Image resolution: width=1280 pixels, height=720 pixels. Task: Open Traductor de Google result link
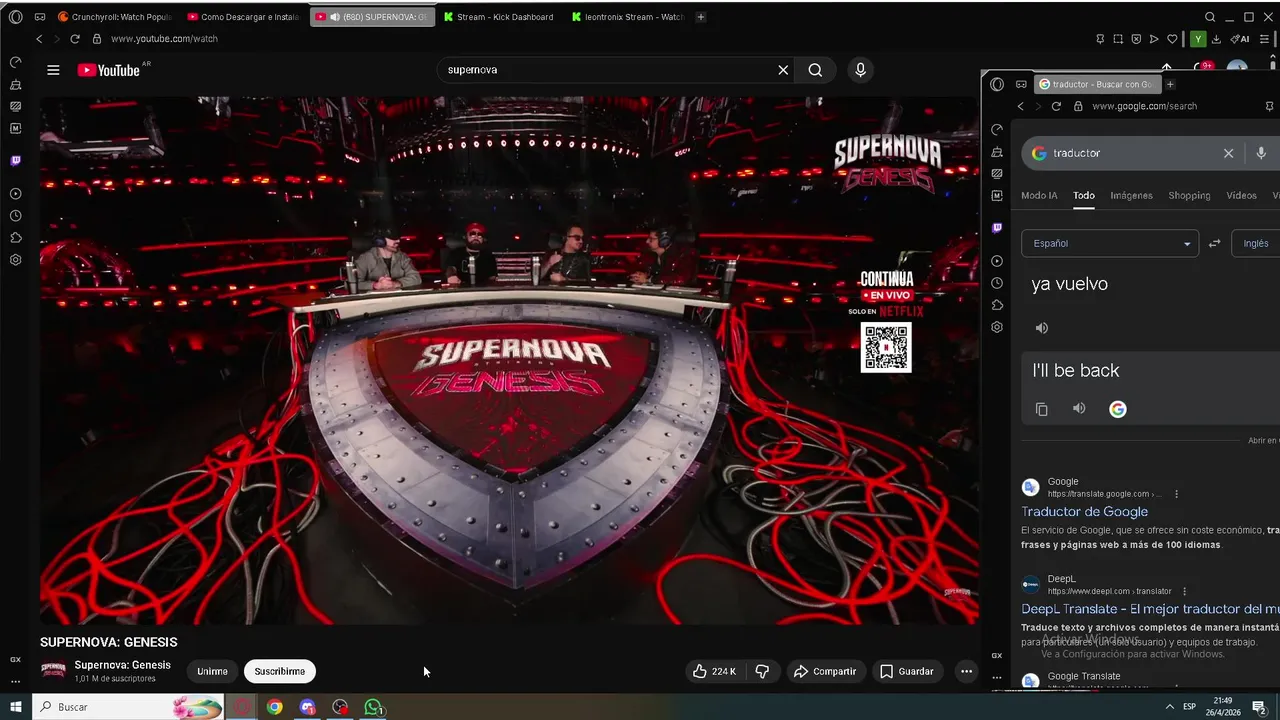point(1084,512)
